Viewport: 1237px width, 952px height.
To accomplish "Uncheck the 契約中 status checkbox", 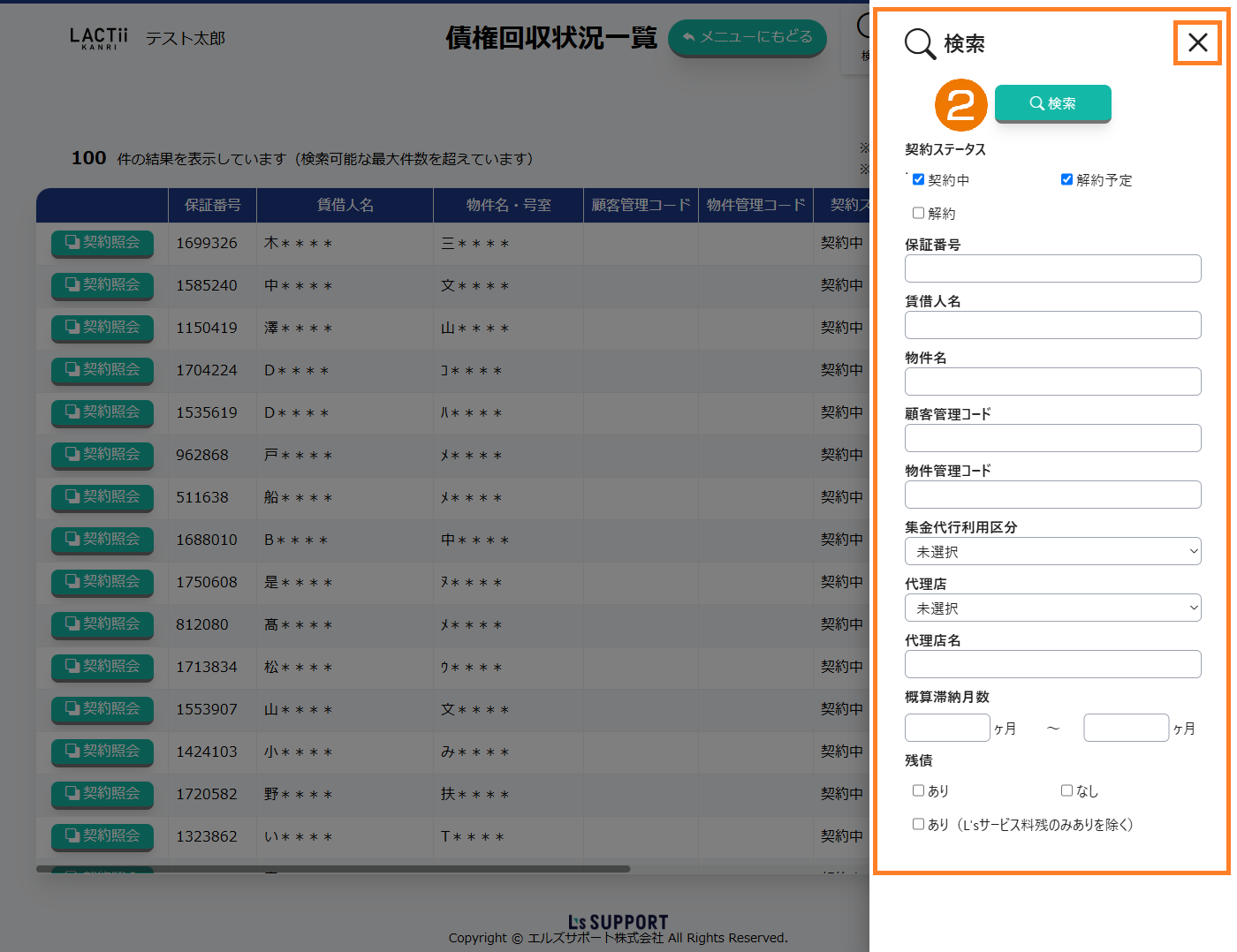I will tap(919, 180).
